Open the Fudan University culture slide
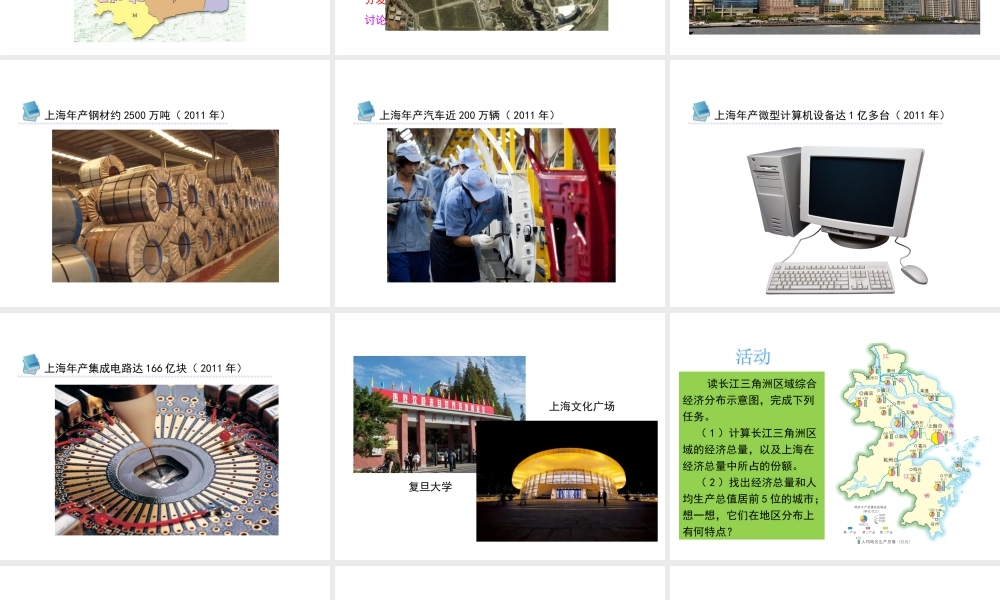Screen dimensions: 1000x600 (x=500, y=436)
